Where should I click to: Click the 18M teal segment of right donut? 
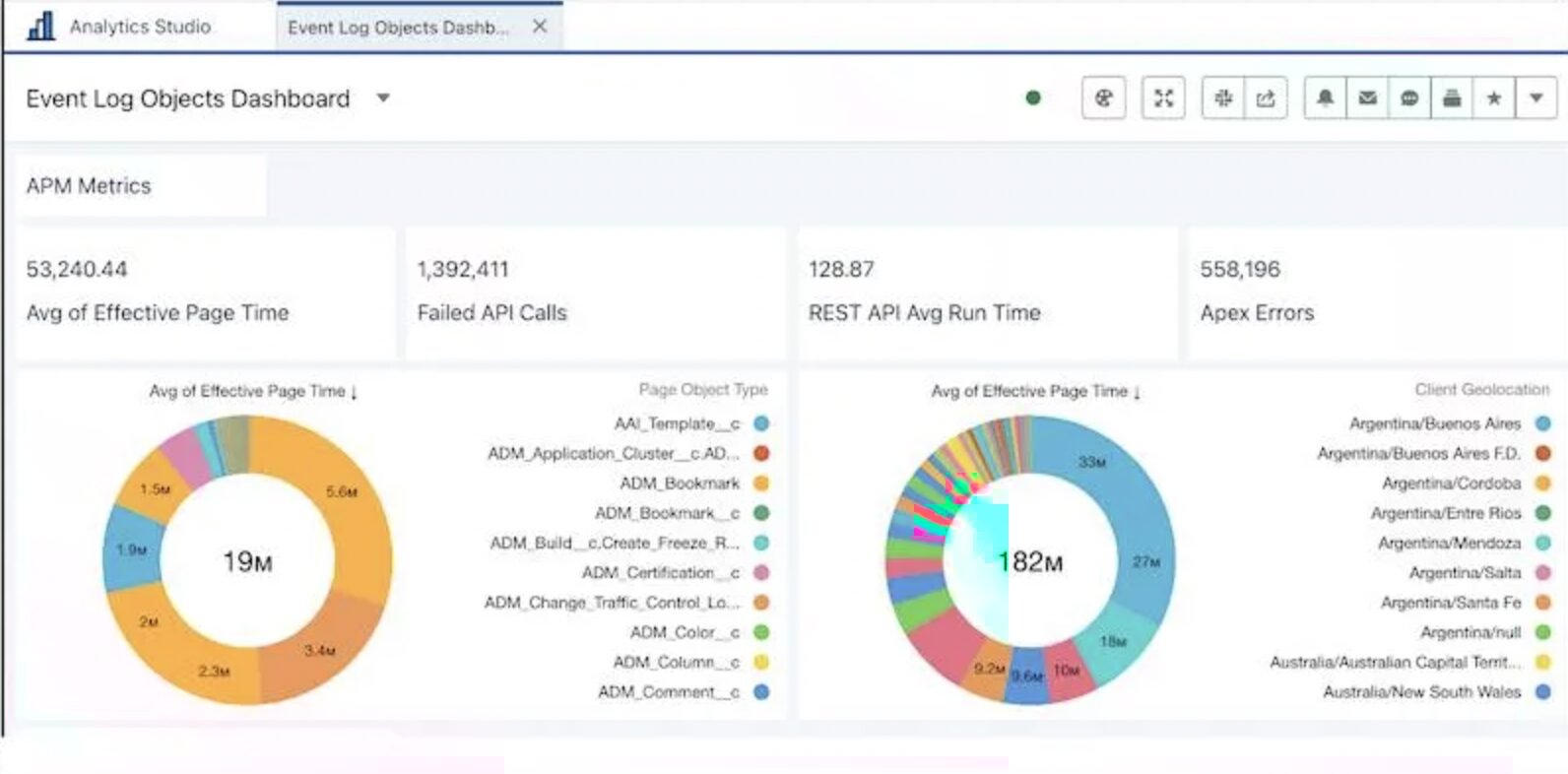tap(1113, 642)
